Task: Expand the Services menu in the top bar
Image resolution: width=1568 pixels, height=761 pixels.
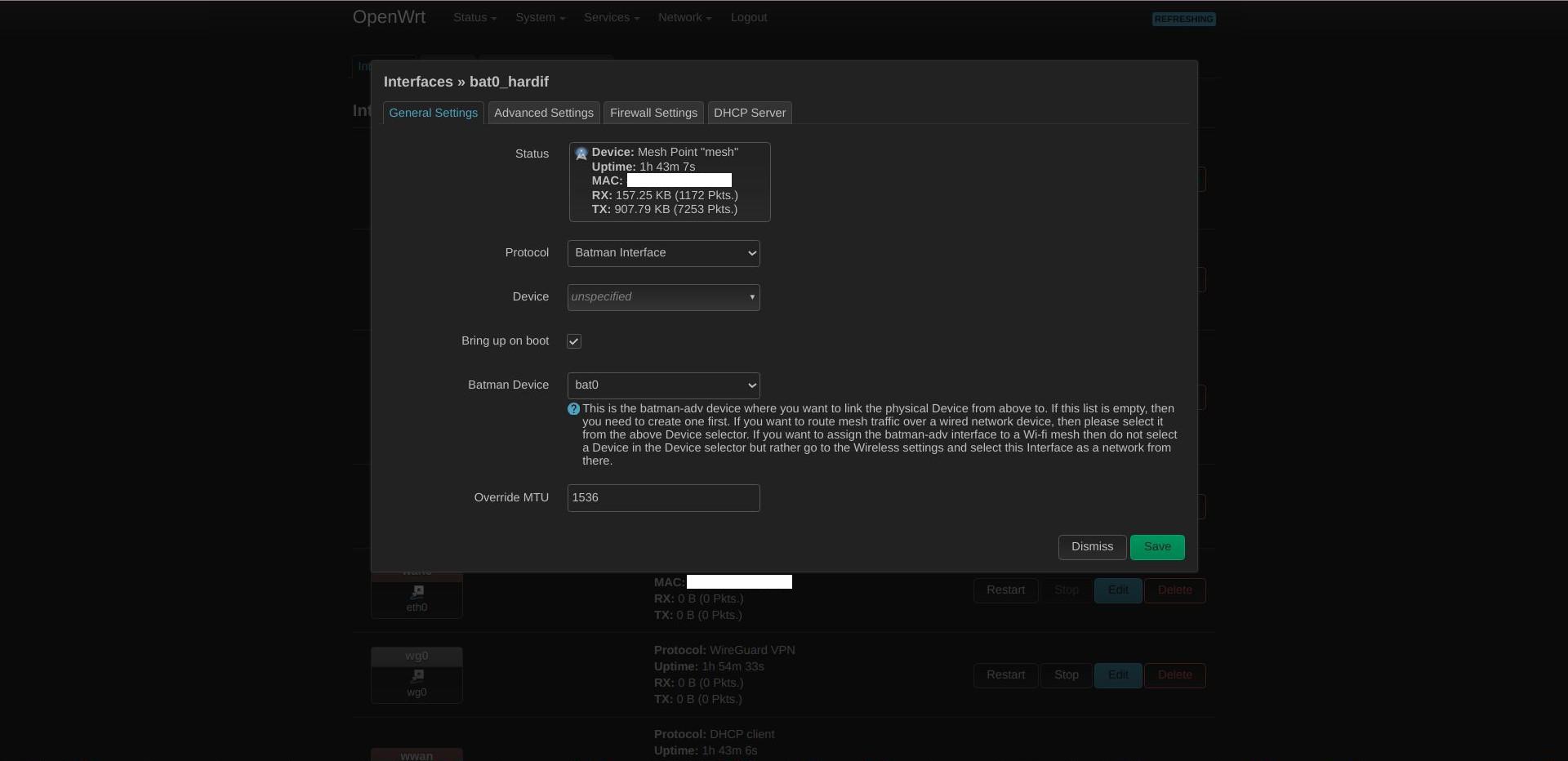Action: [612, 17]
